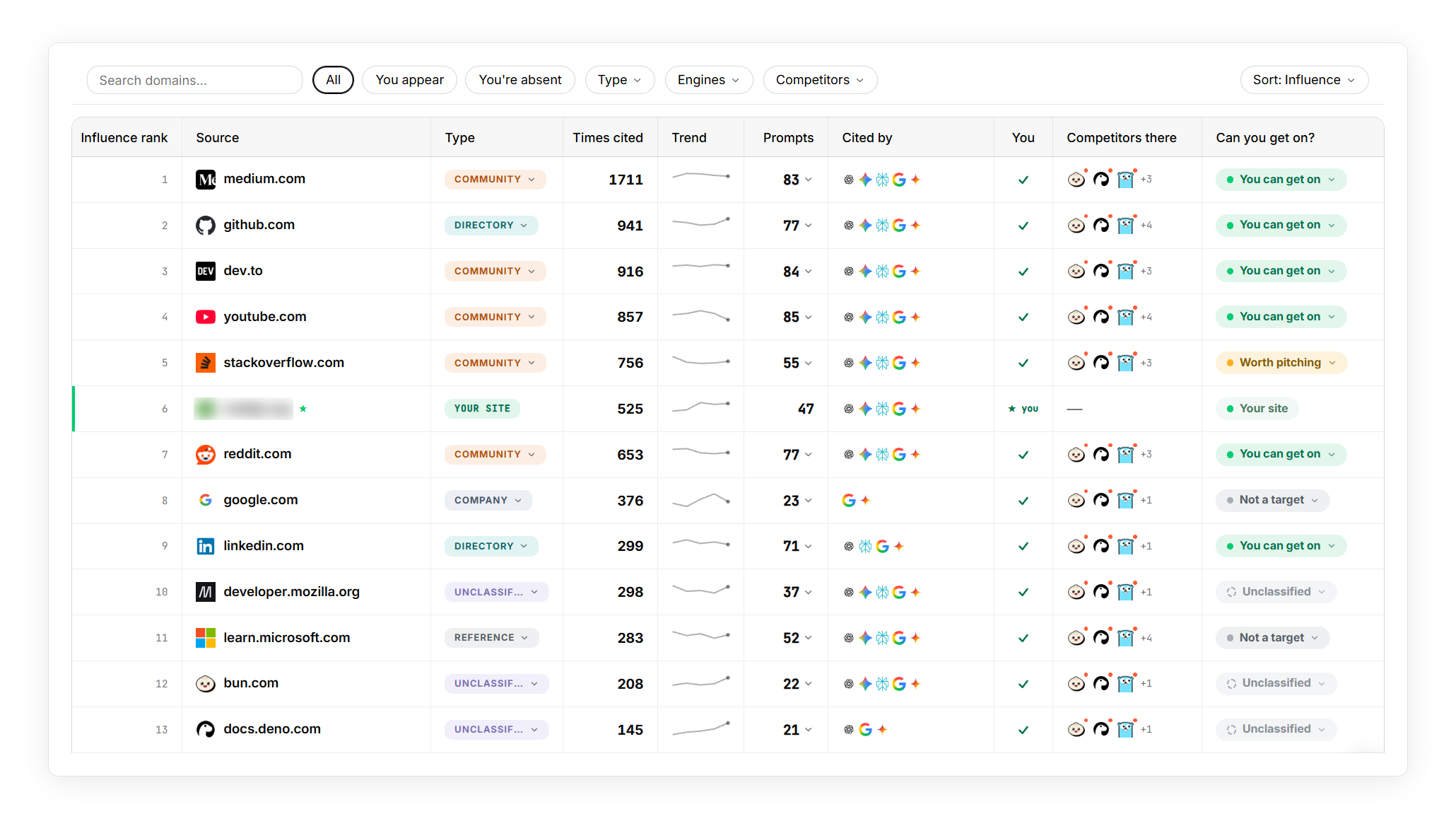The image size is (1456, 826).
Task: Click the dev.to DEV logo icon
Action: pyautogui.click(x=205, y=272)
